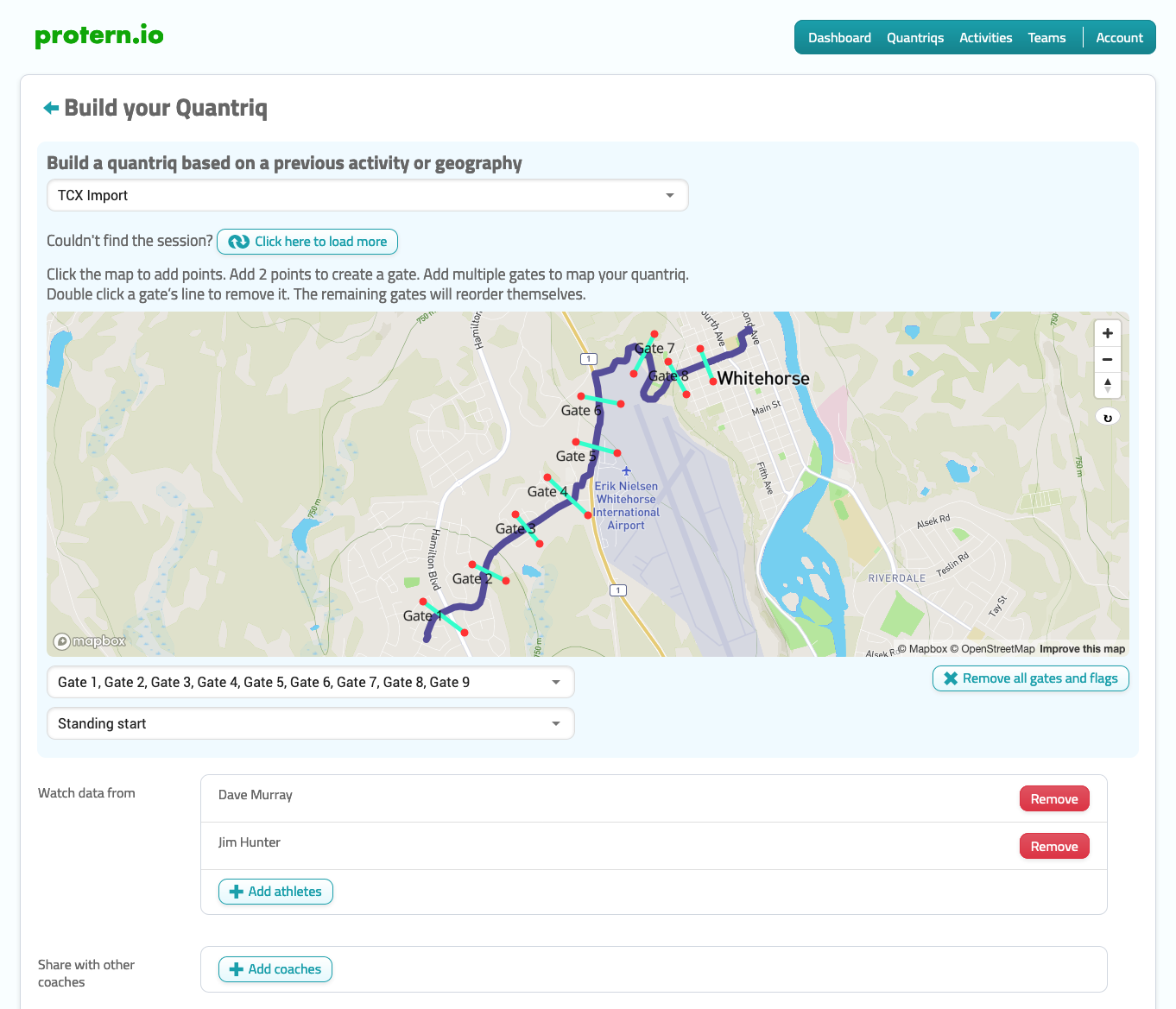Open the Standing start dropdown
Image resolution: width=1176 pixels, height=1009 pixels.
[310, 724]
